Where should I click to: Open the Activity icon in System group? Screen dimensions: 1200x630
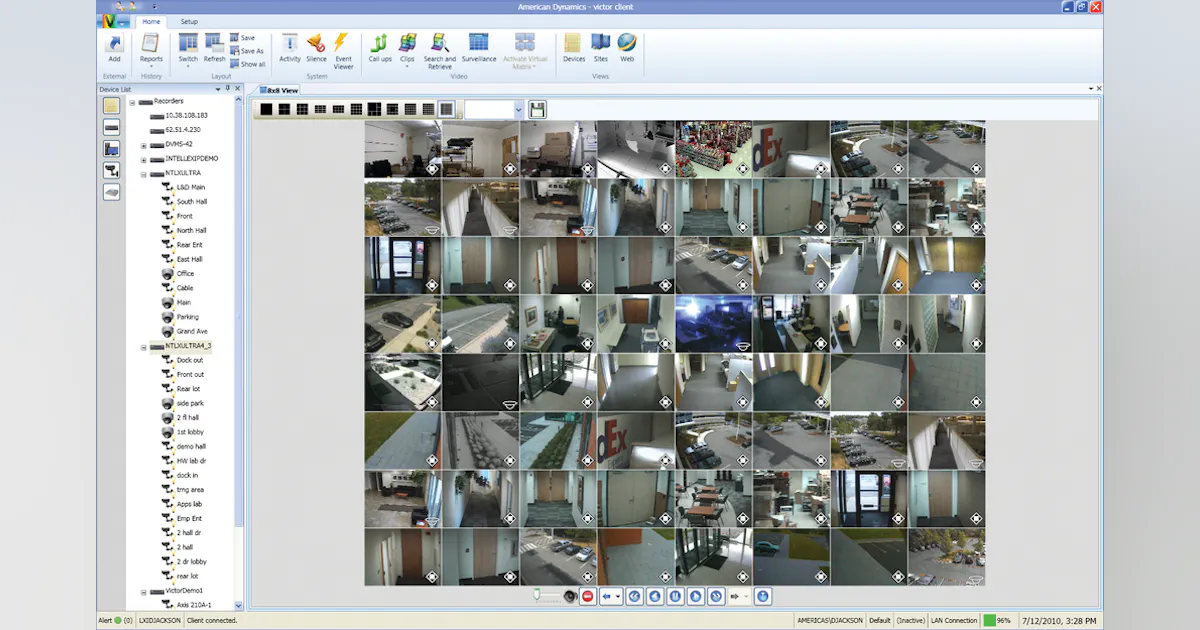[290, 43]
